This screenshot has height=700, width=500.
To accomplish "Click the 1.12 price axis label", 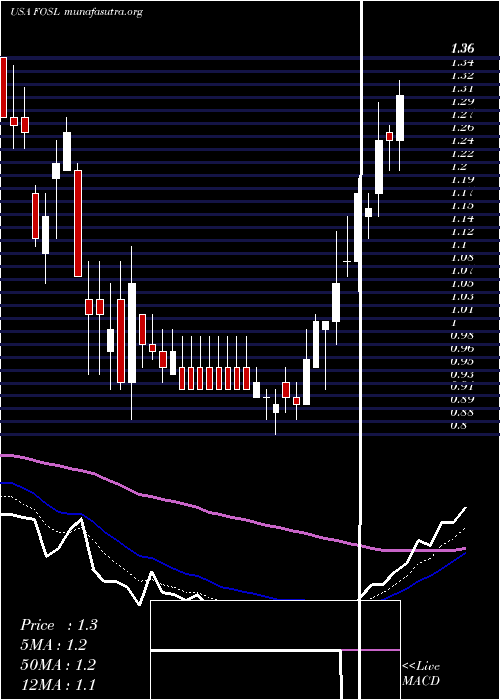I will (463, 231).
